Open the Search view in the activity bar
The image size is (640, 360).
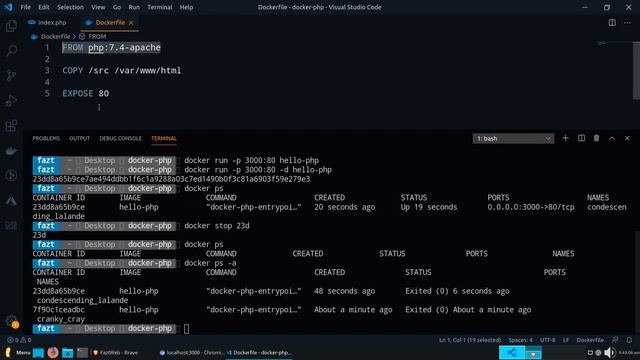click(x=11, y=51)
